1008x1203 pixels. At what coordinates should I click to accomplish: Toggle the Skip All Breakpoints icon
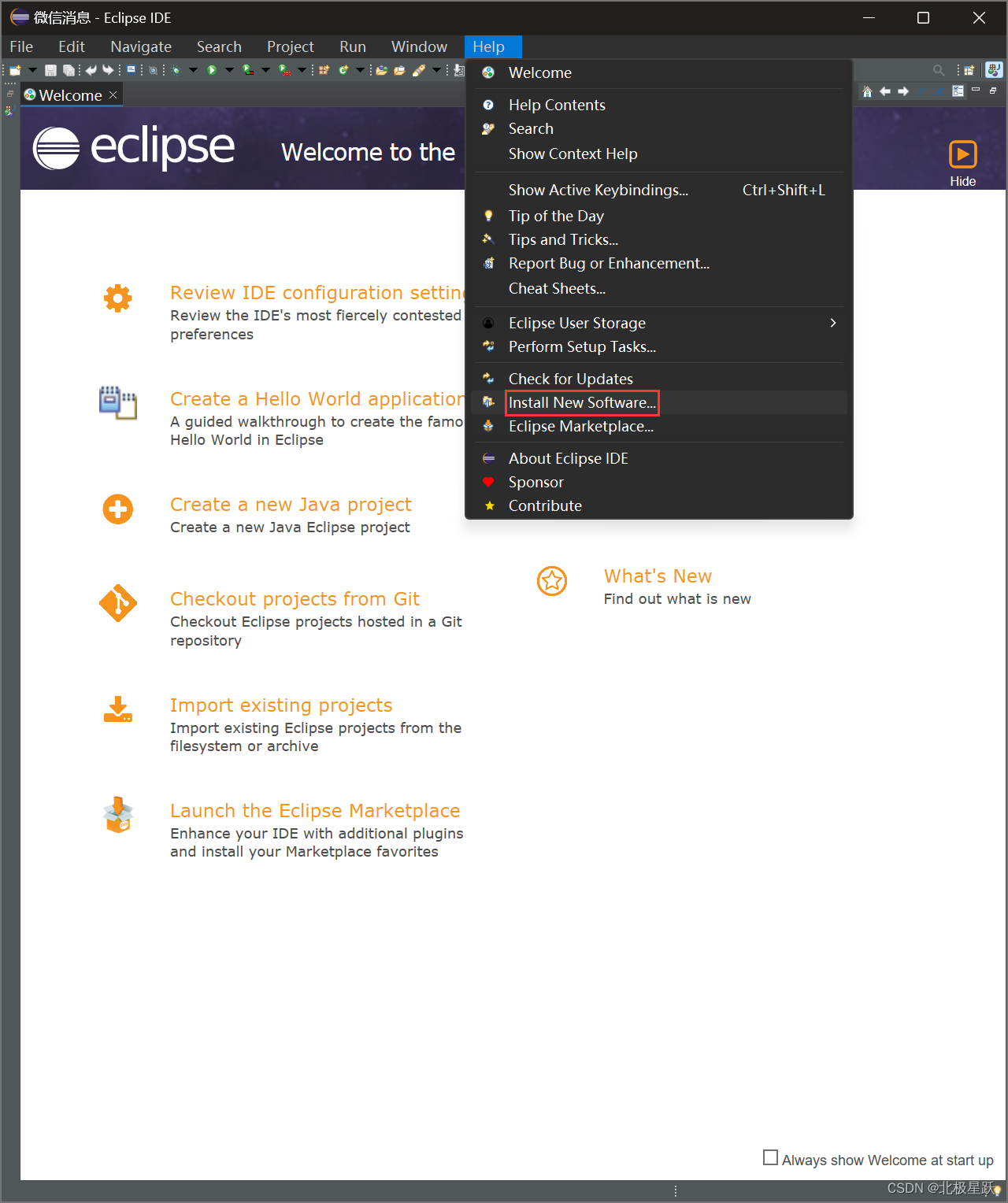point(153,70)
